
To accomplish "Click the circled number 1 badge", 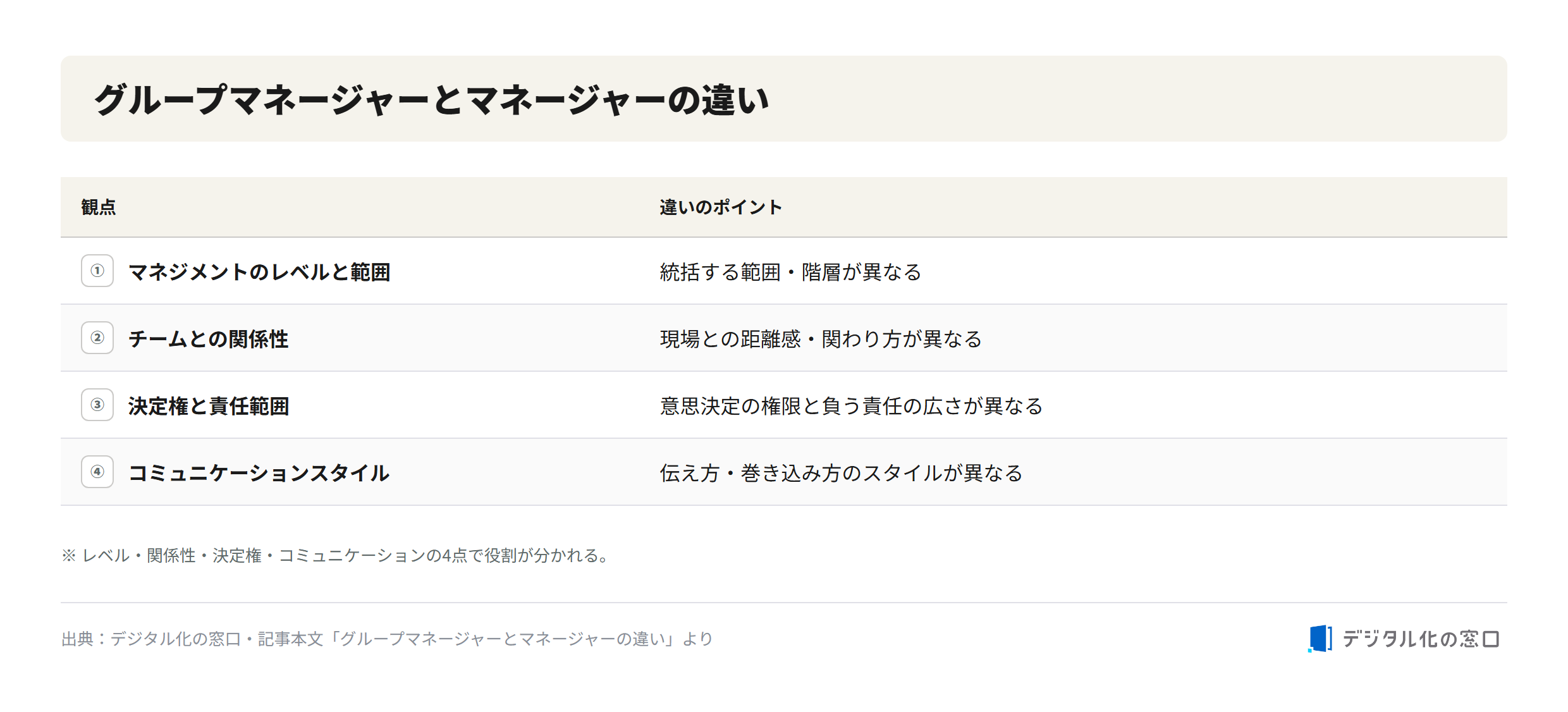I will click(97, 271).
